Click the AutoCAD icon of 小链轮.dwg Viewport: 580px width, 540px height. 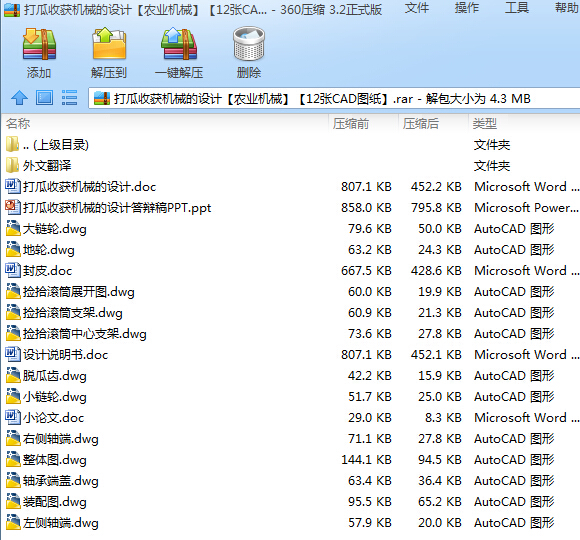[13, 396]
